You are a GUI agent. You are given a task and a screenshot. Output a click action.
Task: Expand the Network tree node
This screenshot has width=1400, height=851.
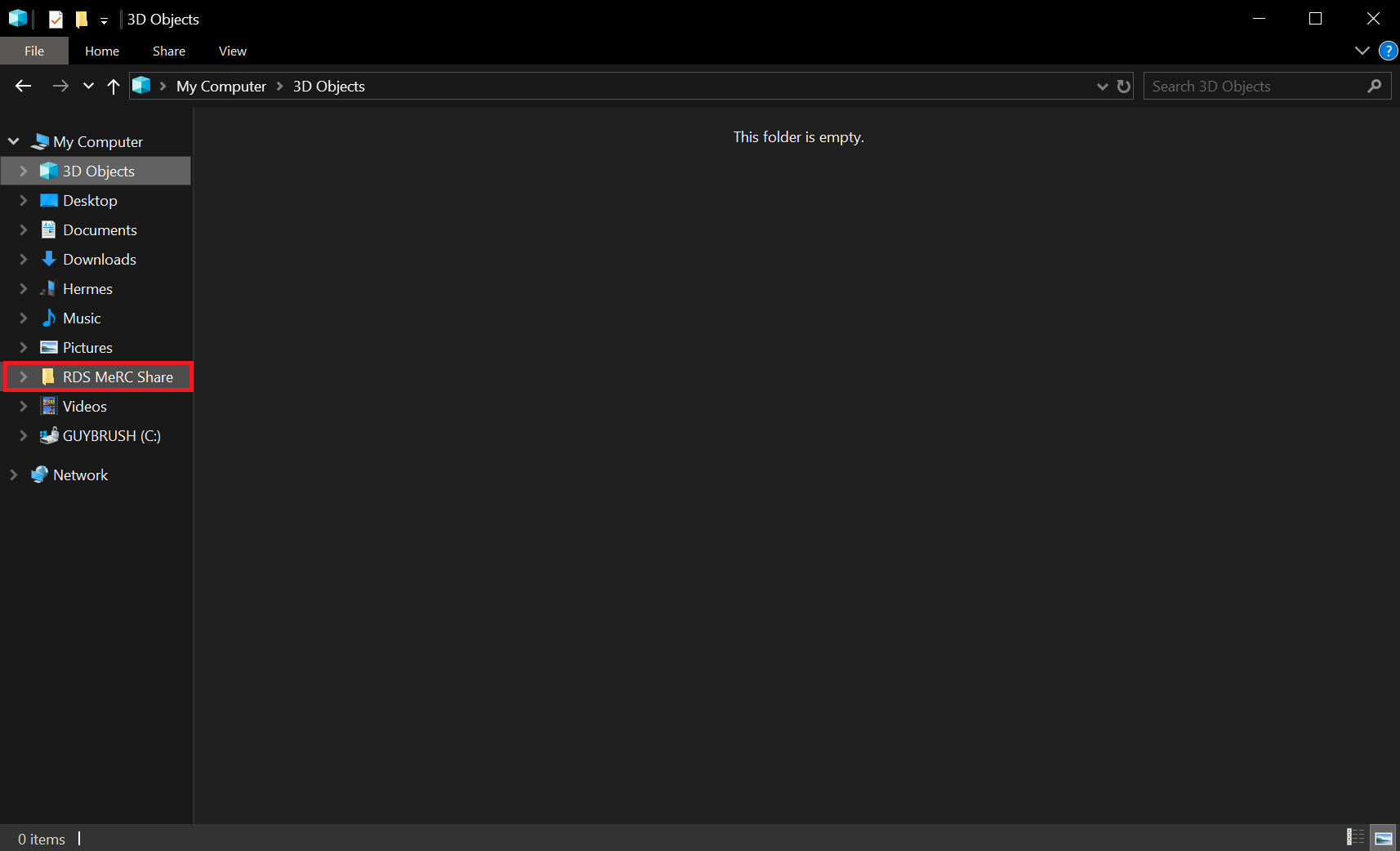[x=14, y=475]
